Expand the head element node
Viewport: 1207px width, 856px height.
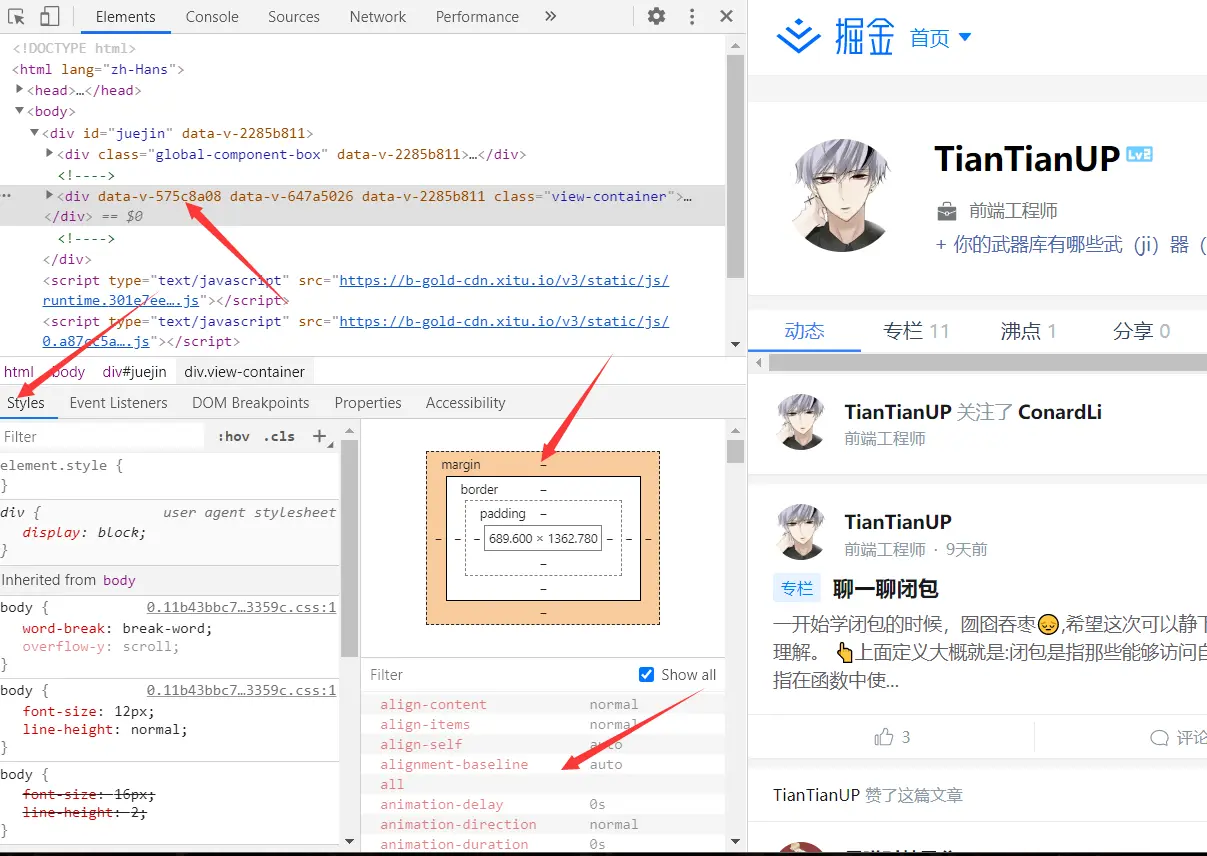pos(20,90)
